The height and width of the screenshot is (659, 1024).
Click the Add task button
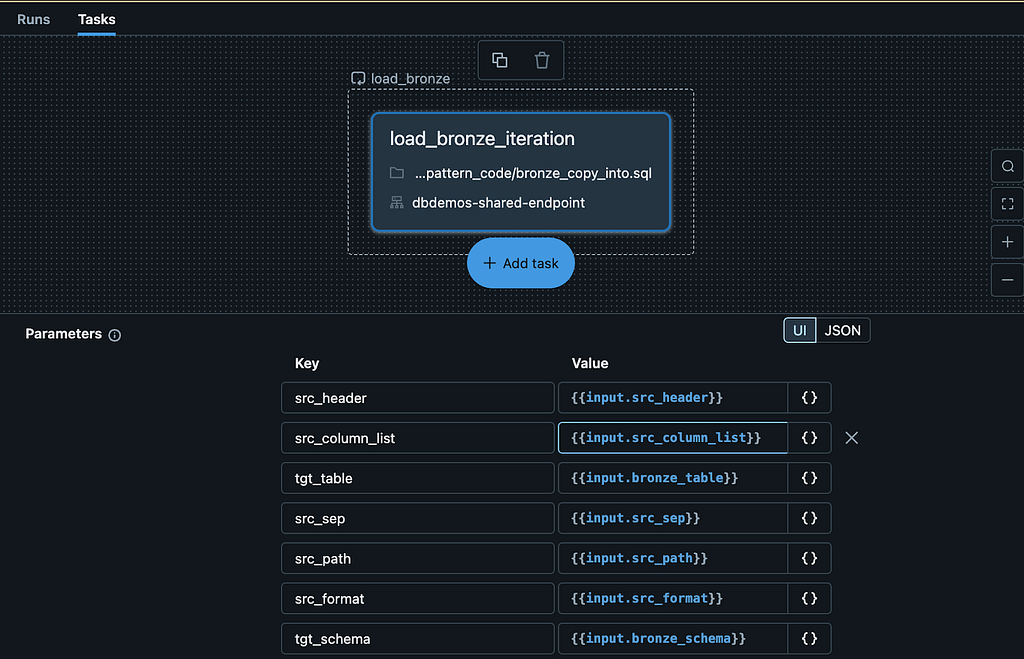tap(520, 263)
